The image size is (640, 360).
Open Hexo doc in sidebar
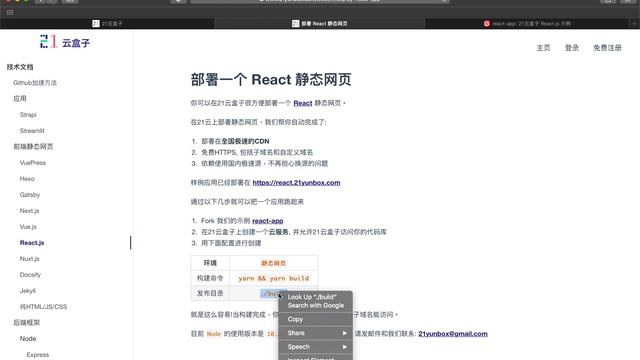coord(27,179)
